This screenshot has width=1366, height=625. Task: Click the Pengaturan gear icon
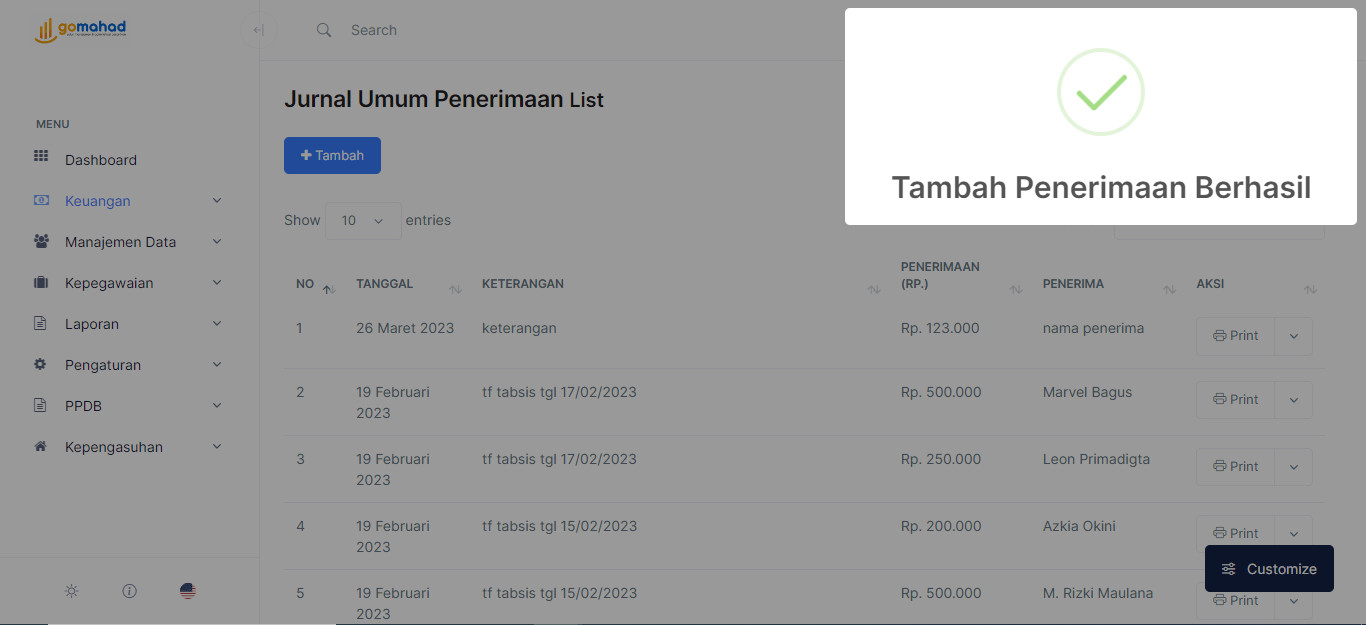tap(41, 365)
